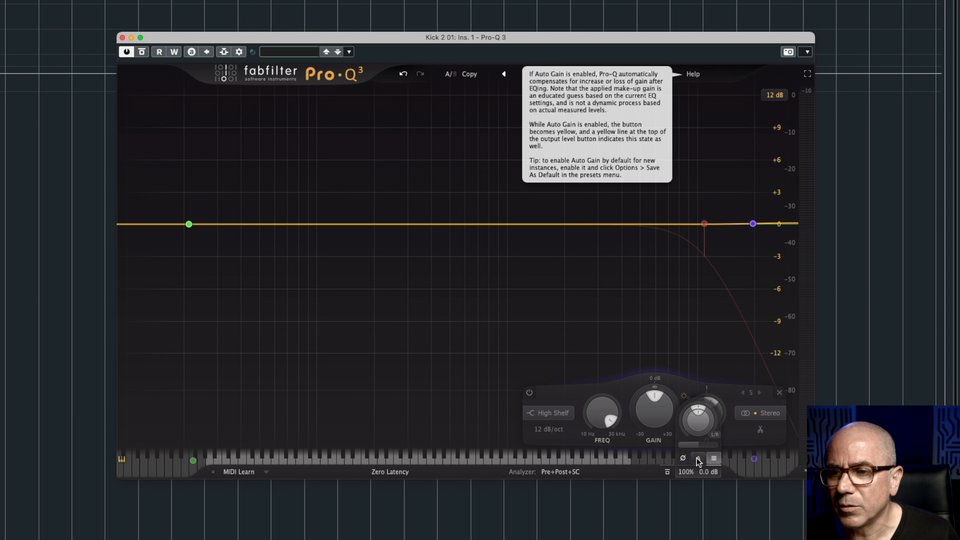Click the output level knob
This screenshot has width=960, height=540.
[x=697, y=419]
